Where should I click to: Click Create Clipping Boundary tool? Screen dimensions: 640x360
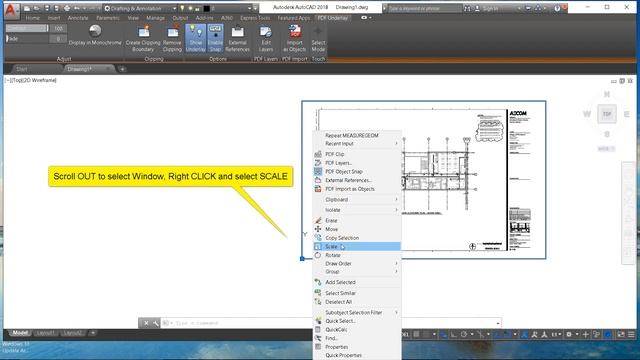(x=143, y=38)
